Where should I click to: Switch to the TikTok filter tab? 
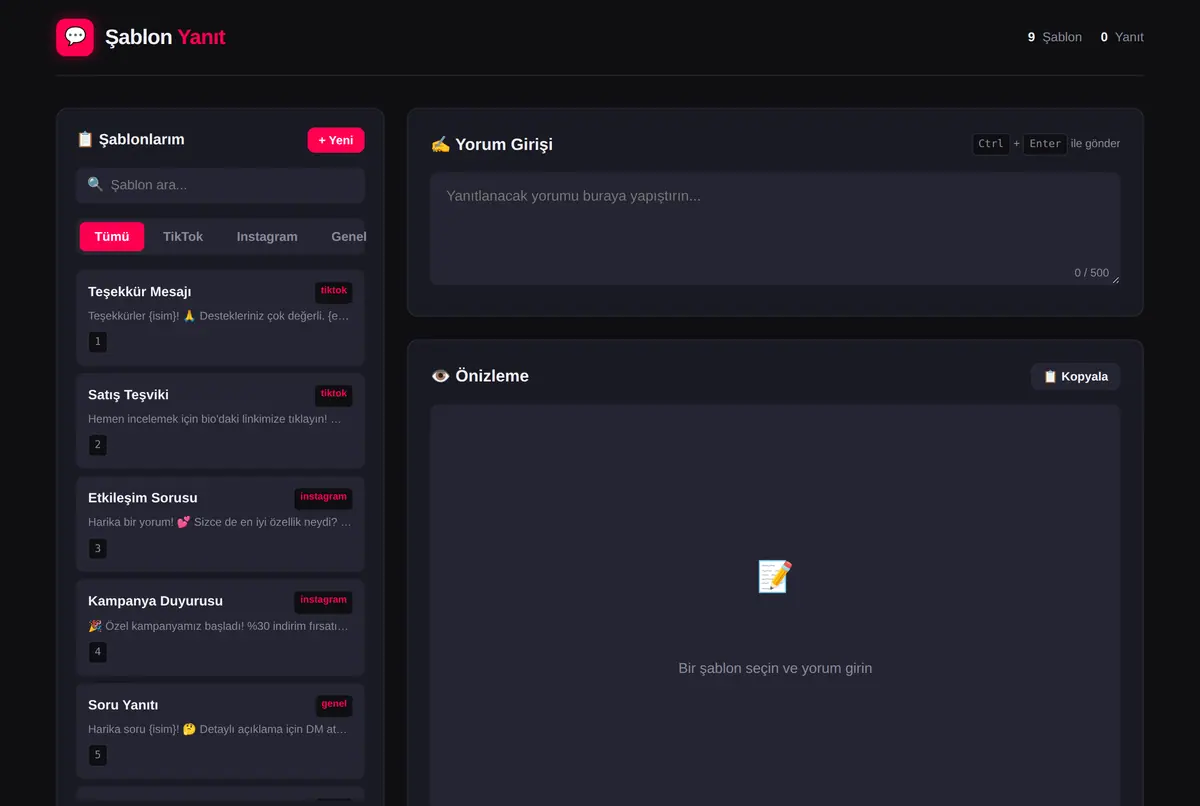[183, 237]
